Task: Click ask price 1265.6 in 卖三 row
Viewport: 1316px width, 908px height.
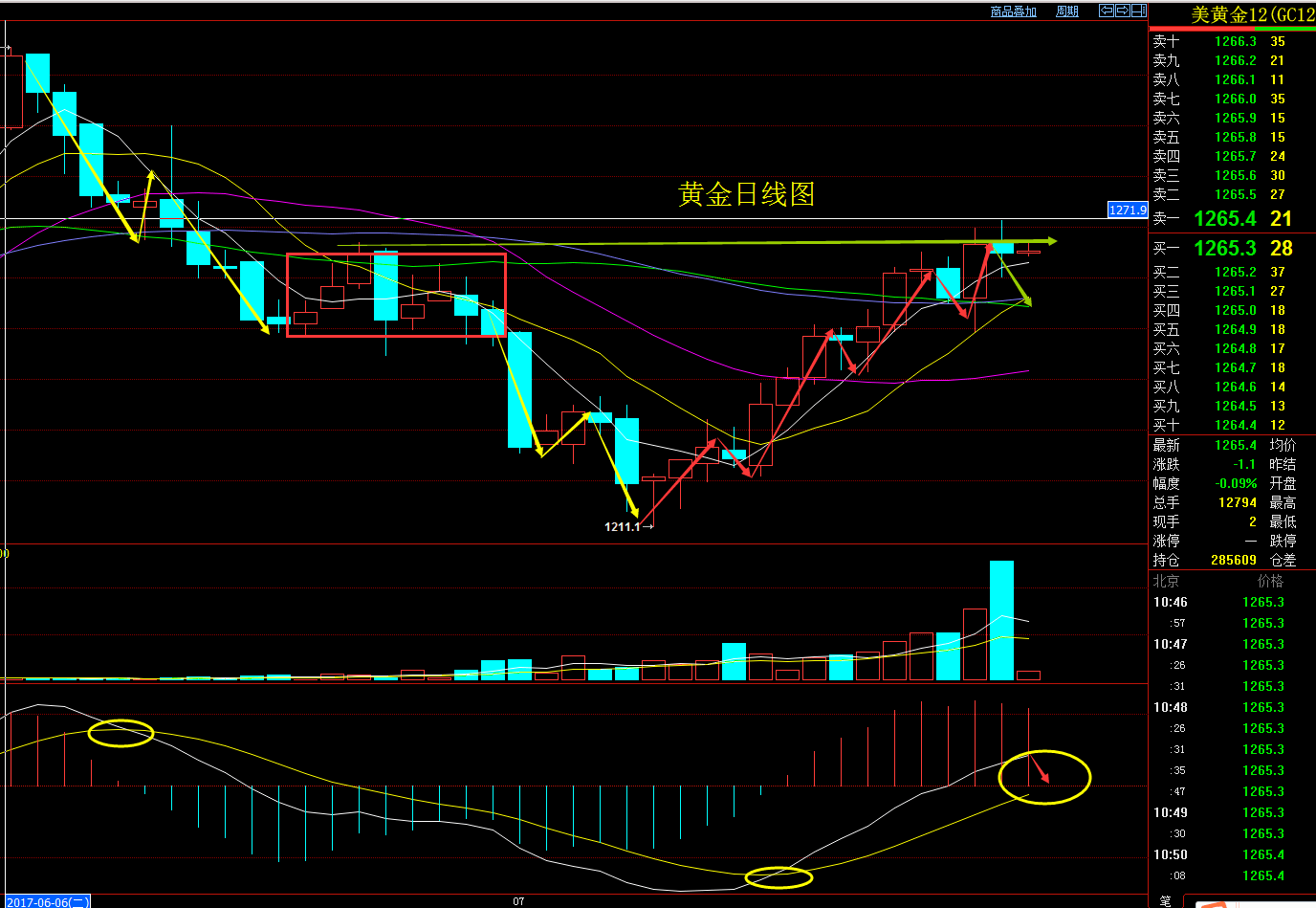Action: (1236, 175)
